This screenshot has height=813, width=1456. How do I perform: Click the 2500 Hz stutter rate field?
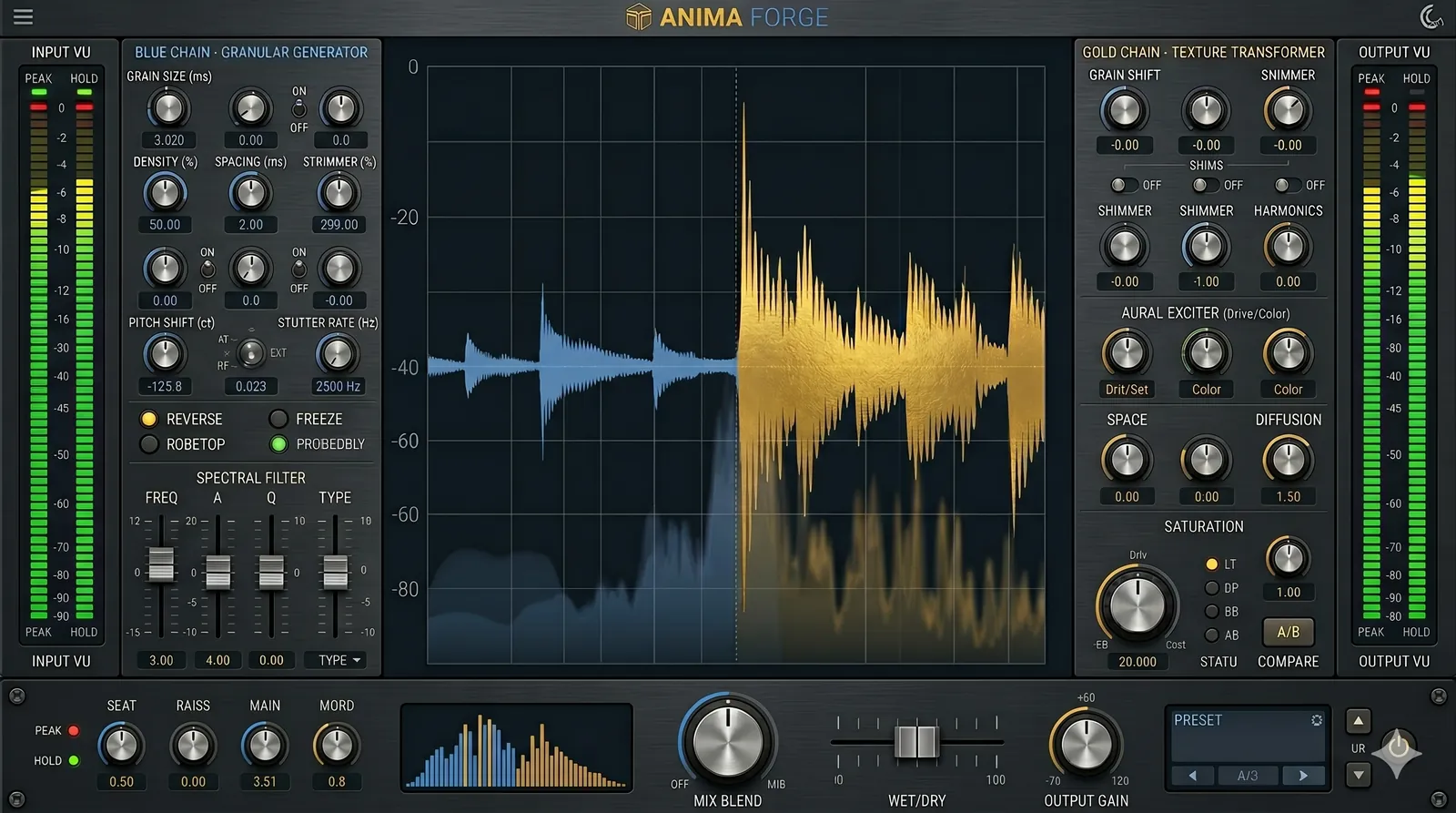338,386
